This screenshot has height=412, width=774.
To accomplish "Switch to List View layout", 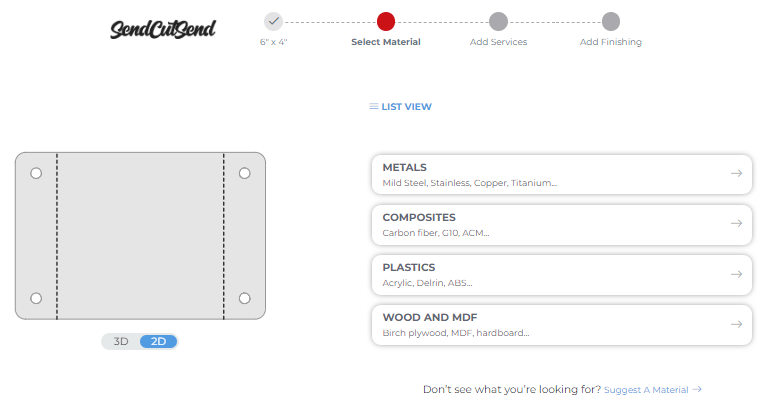I will [x=401, y=106].
